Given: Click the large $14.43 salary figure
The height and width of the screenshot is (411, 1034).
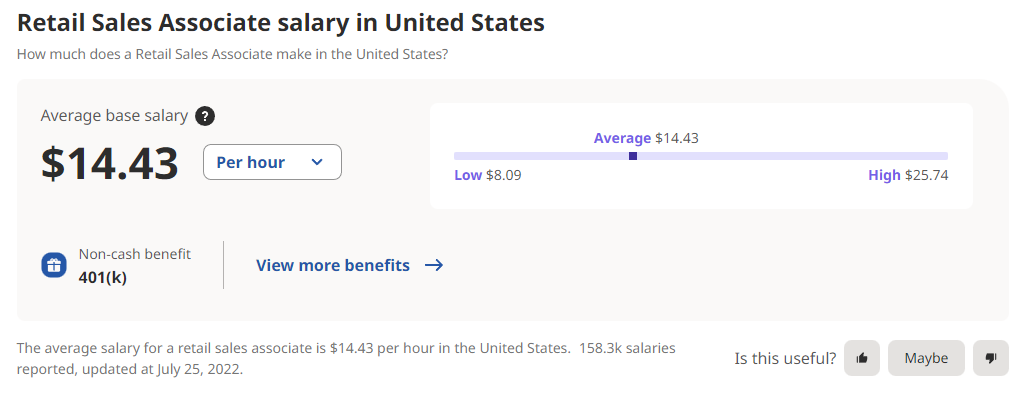Looking at the screenshot, I should 110,163.
